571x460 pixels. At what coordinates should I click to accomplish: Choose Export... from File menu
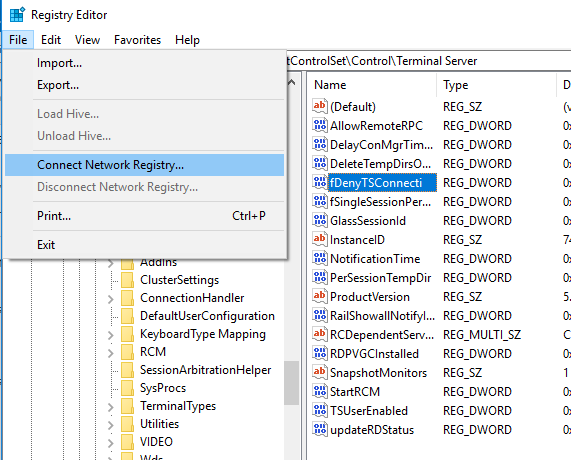point(145,85)
